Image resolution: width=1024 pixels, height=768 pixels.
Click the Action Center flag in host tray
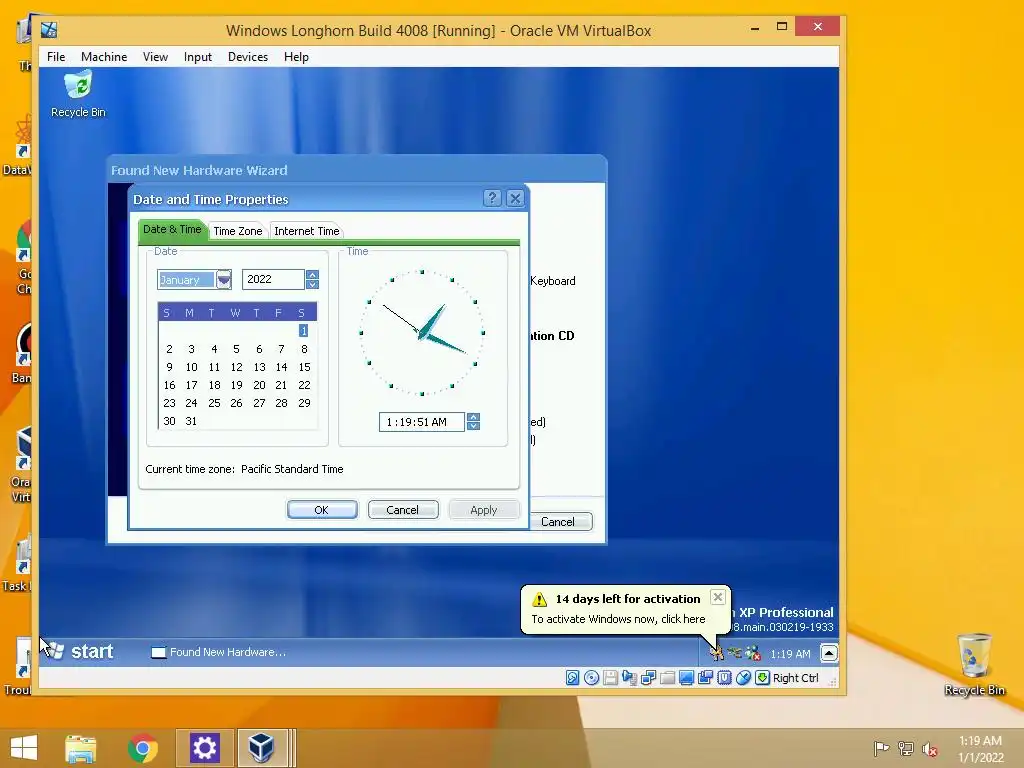pyautogui.click(x=881, y=748)
